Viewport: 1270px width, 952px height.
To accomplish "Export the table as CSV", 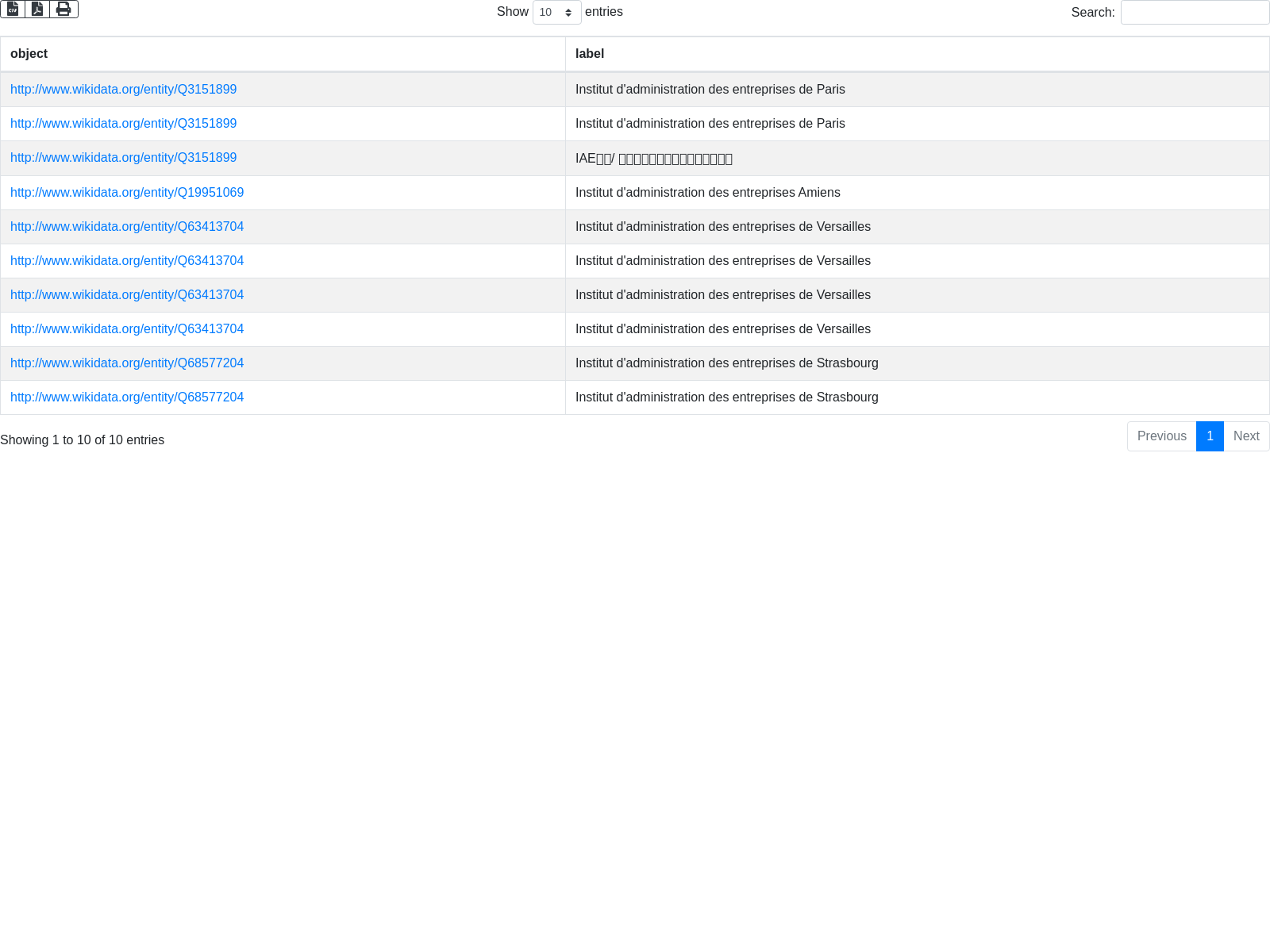I will click(13, 9).
